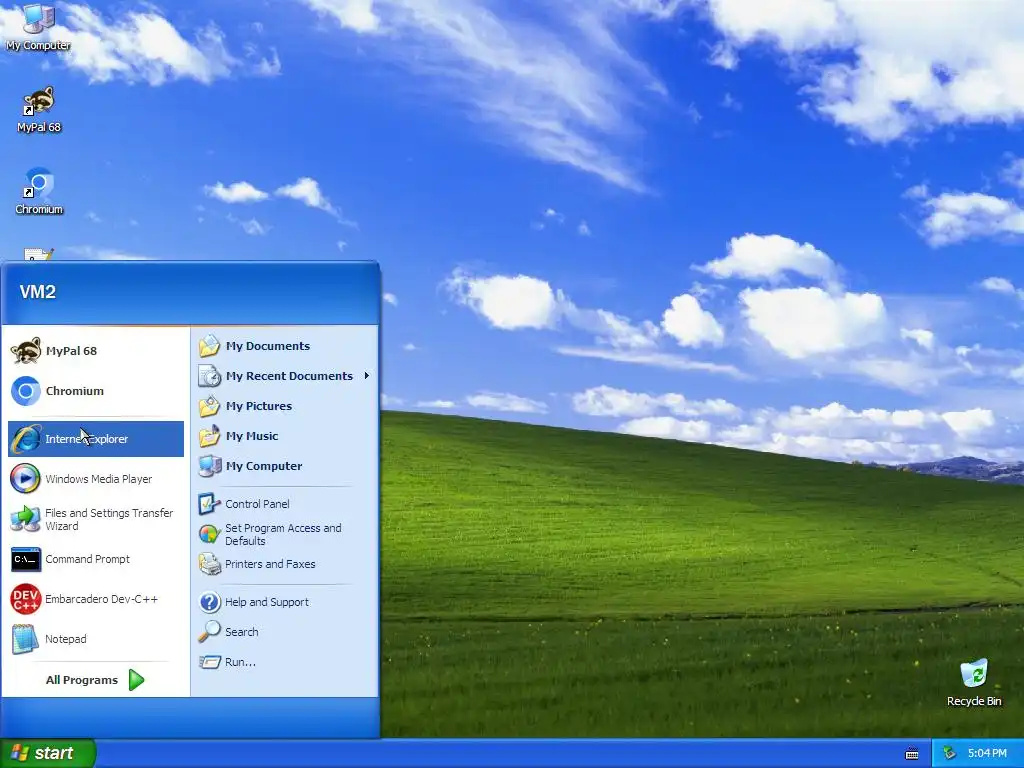Click the Search magnifier icon

point(210,632)
